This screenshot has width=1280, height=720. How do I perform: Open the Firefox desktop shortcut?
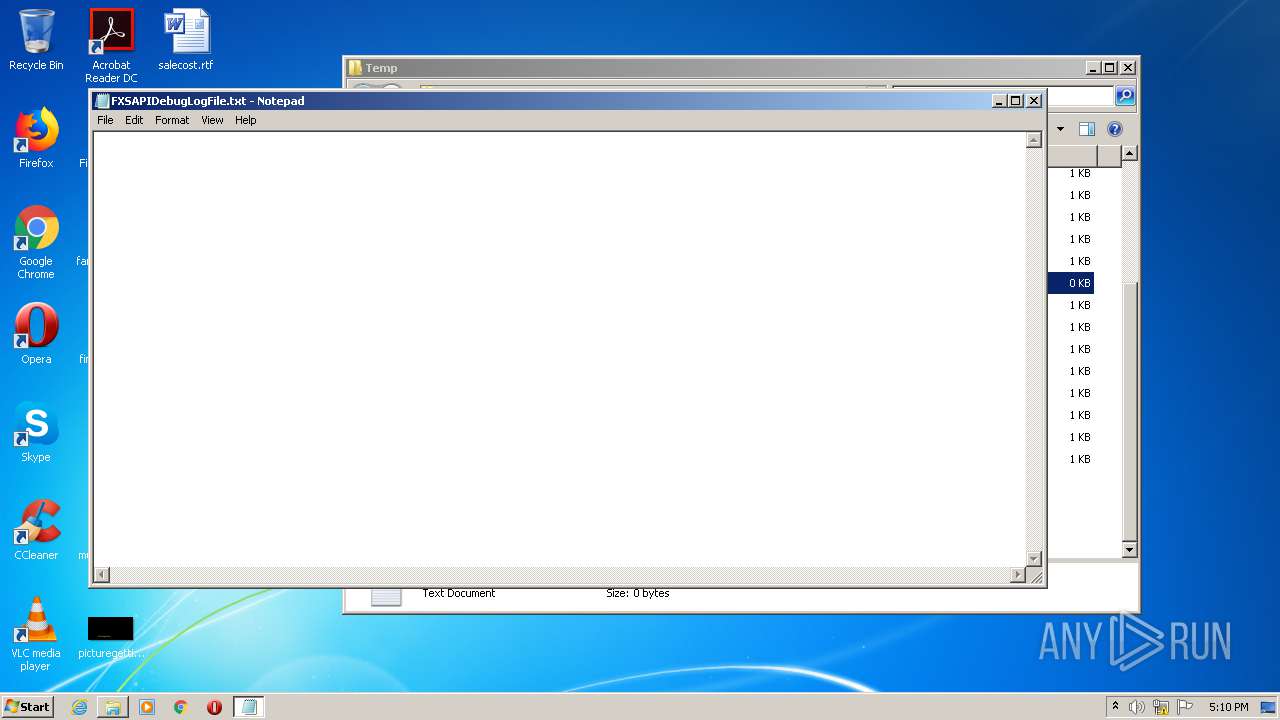point(36,138)
